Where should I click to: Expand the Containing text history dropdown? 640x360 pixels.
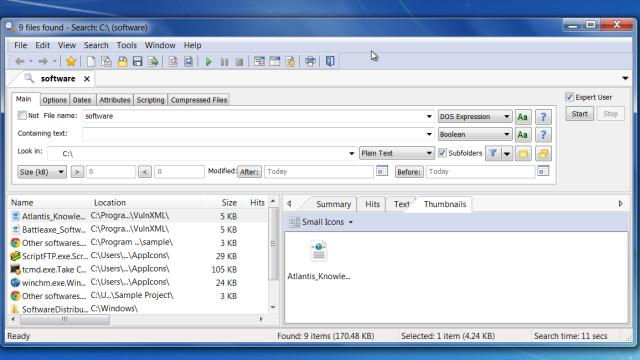coord(429,134)
